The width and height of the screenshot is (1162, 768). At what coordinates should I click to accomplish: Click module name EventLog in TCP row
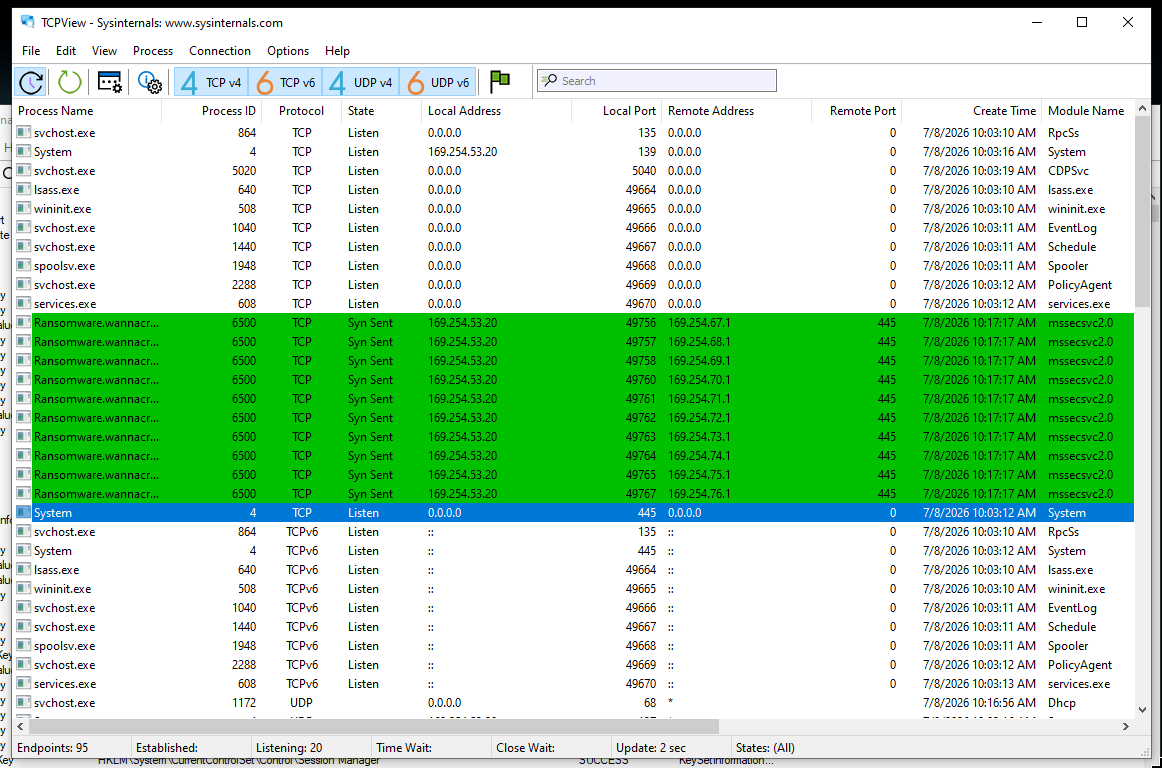tap(1072, 228)
